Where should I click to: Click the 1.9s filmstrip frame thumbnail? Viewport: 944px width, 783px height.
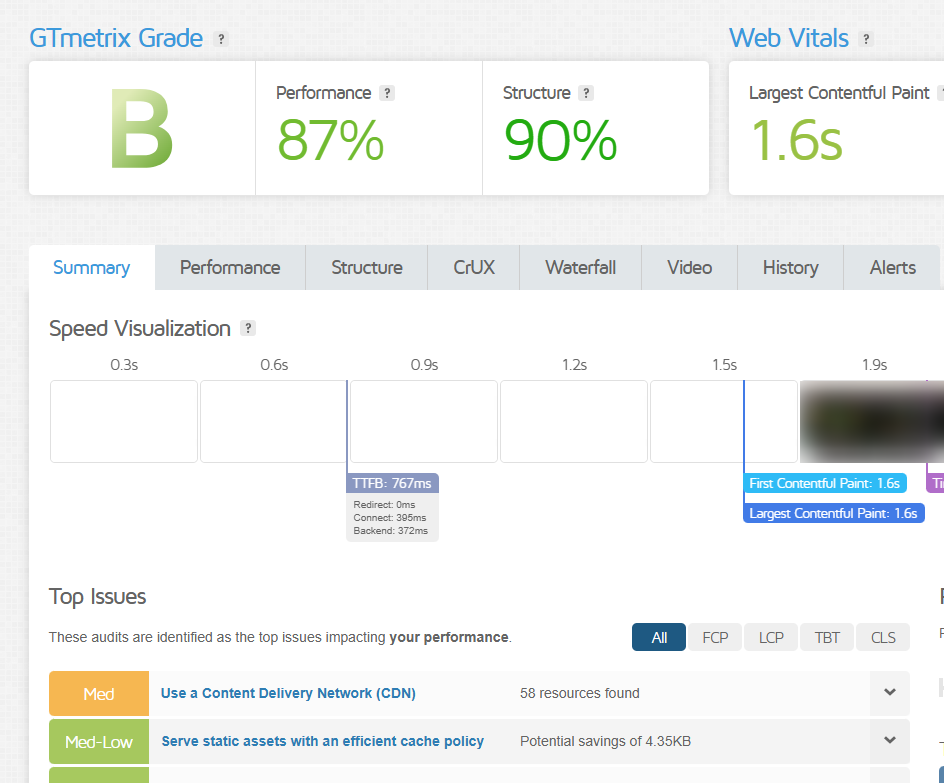(870, 421)
